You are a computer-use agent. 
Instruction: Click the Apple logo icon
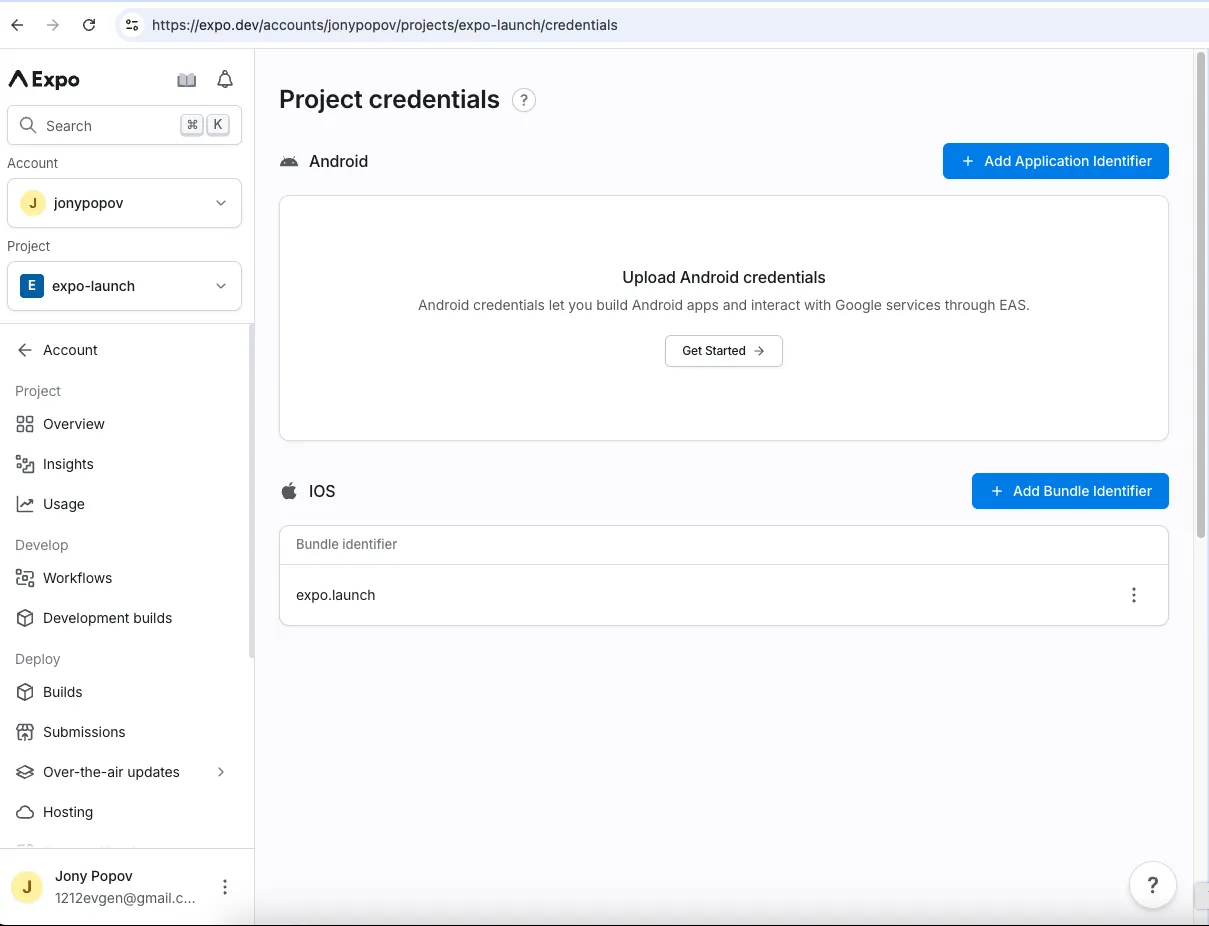coord(289,491)
